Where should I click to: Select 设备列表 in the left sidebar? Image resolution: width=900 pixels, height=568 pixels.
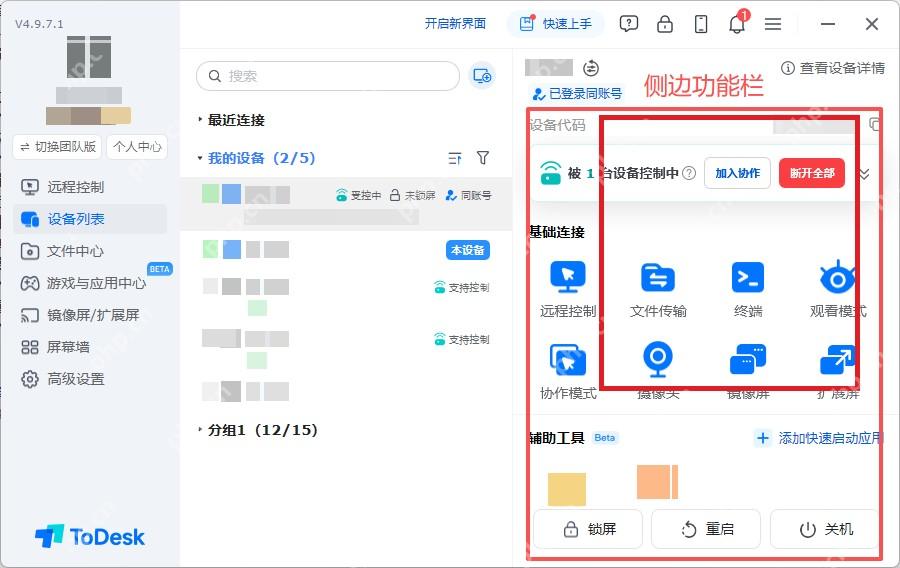(90, 219)
